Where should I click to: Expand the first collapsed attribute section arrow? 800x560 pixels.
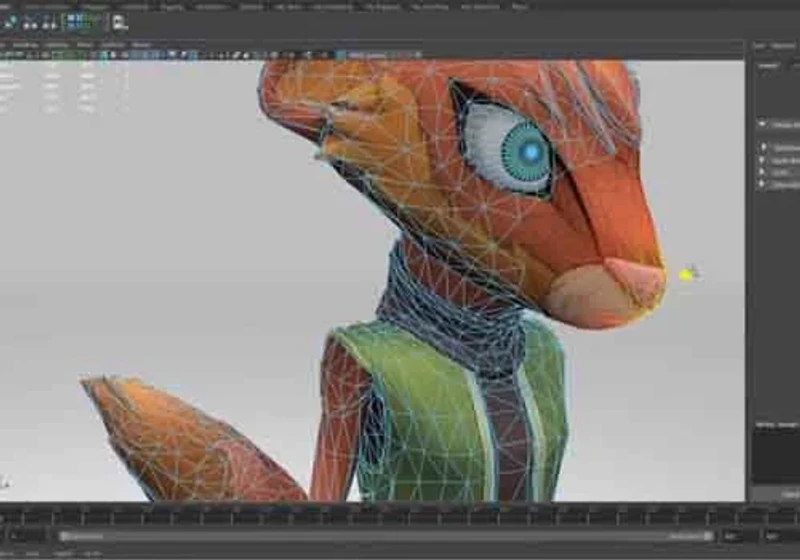pyautogui.click(x=763, y=147)
